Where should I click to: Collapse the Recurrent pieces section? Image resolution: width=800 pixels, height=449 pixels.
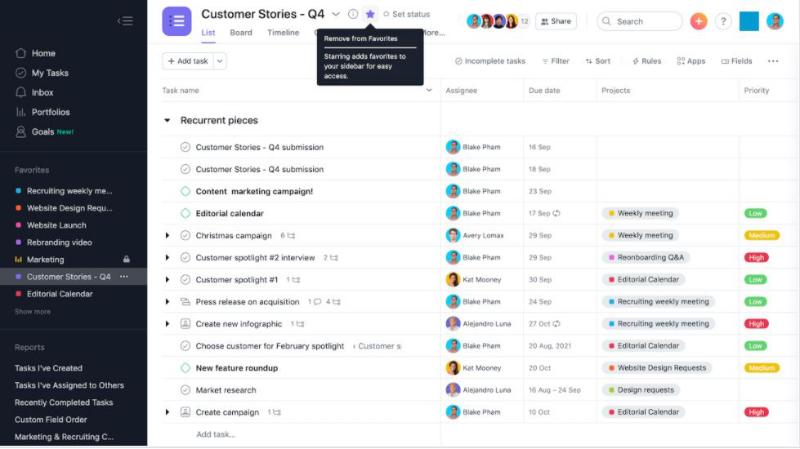167,120
